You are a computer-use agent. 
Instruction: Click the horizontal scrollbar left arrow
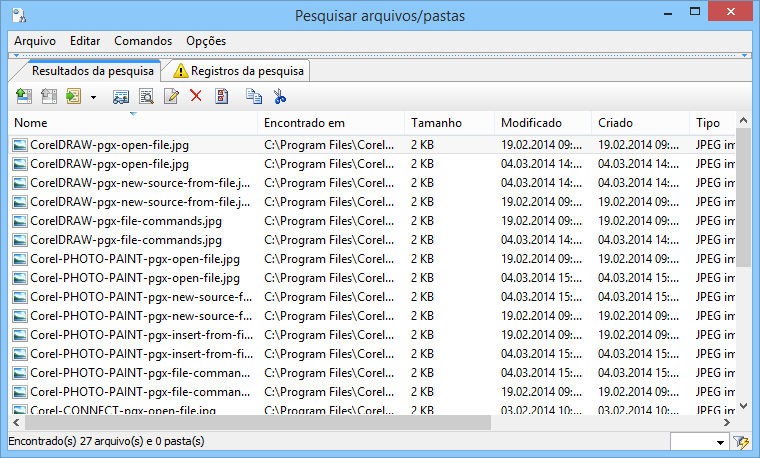point(16,423)
